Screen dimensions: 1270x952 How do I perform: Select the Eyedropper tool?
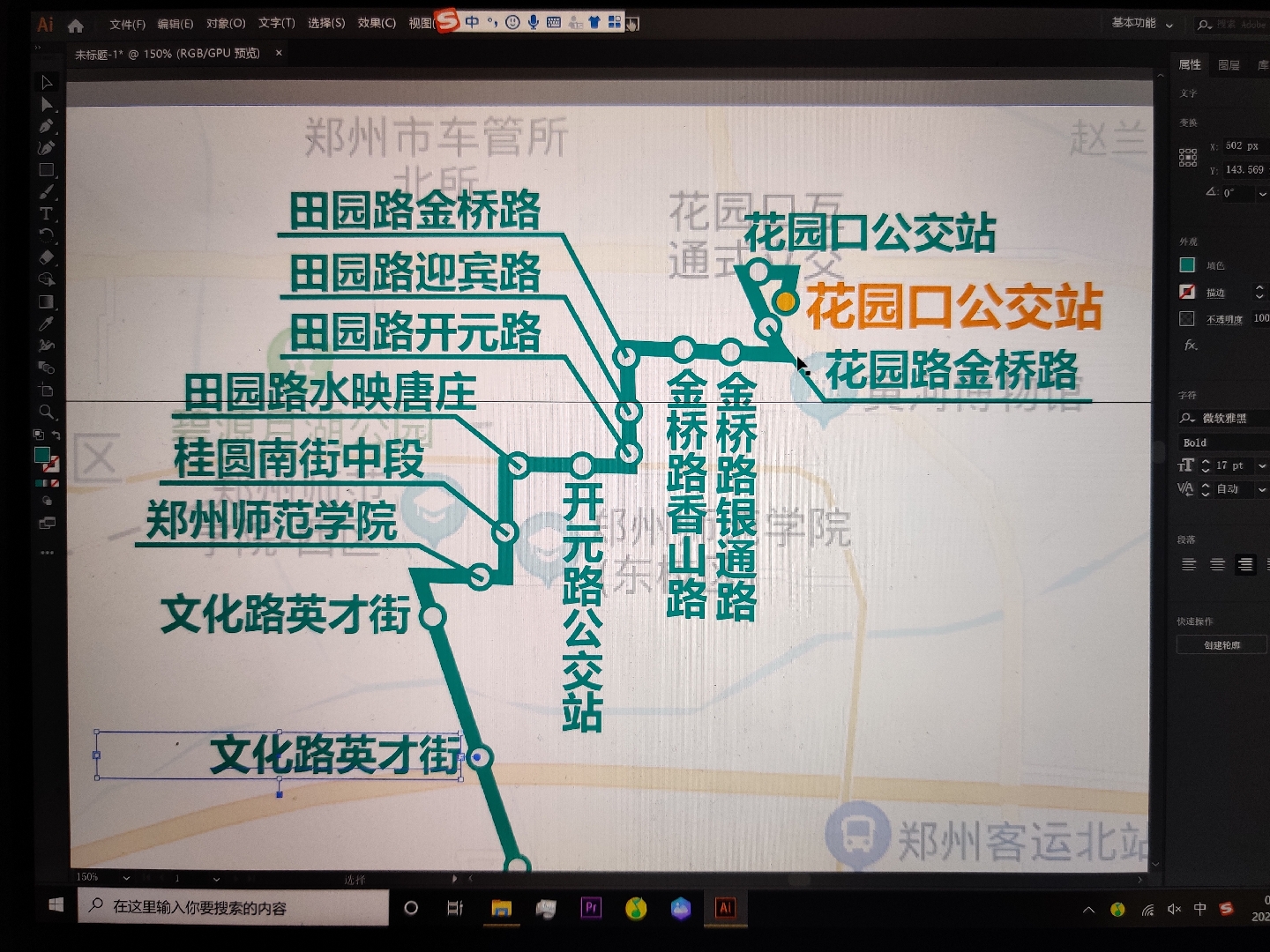coord(47,324)
